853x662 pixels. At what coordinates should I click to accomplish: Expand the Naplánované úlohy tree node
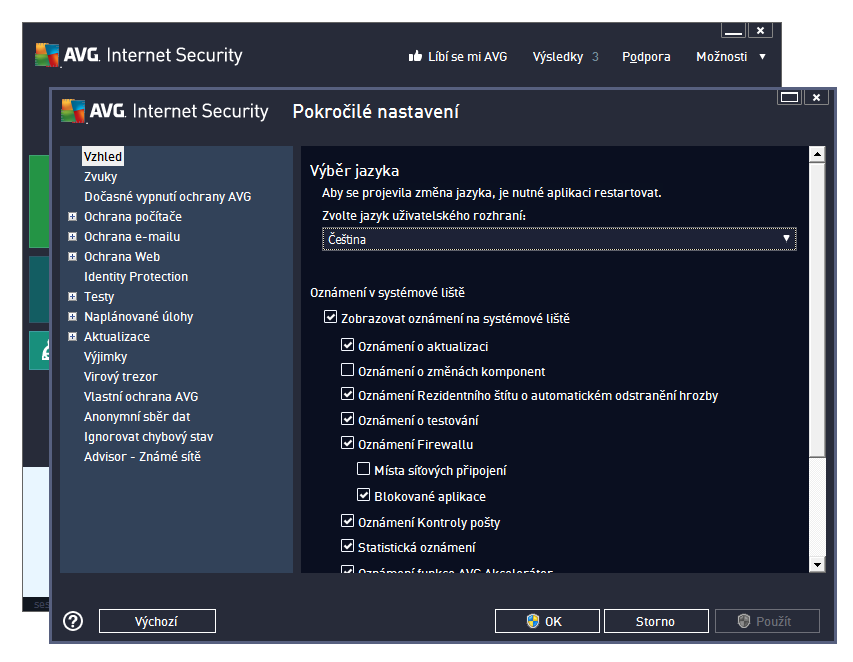[x=72, y=317]
